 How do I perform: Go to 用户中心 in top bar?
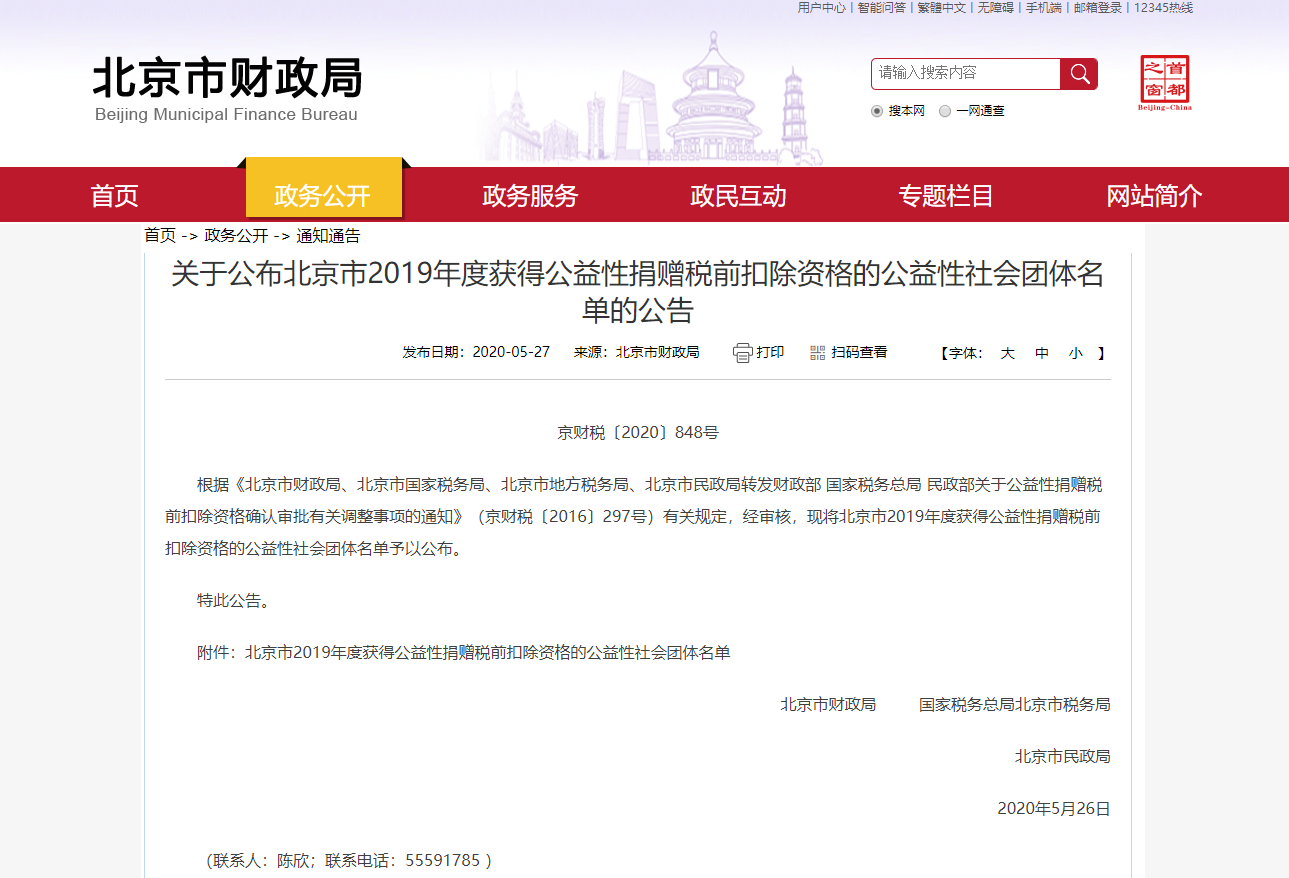[822, 7]
